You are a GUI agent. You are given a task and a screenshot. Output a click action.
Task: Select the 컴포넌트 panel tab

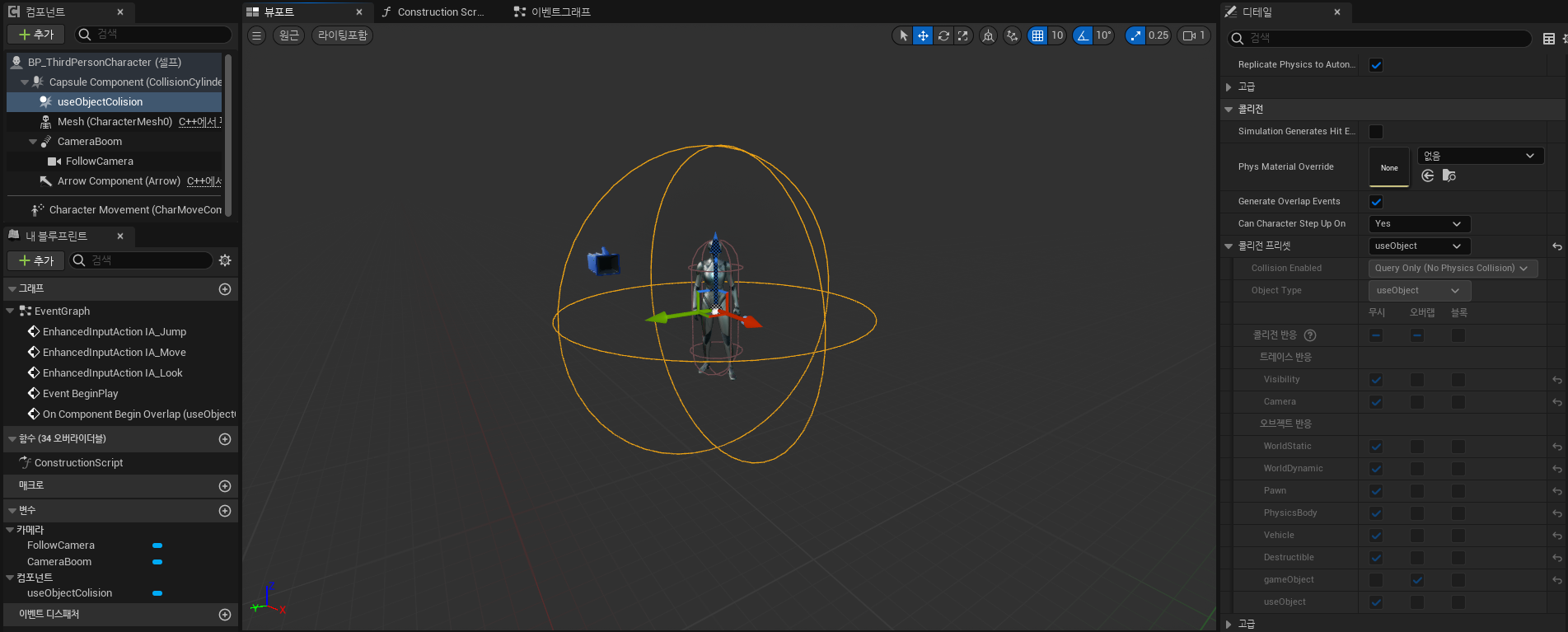tap(68, 12)
